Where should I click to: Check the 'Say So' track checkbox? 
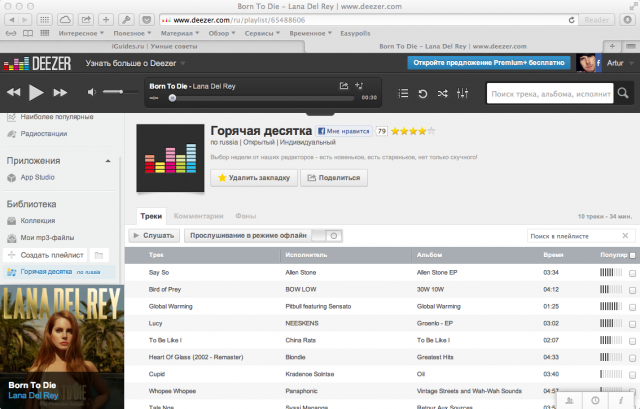pyautogui.click(x=632, y=273)
